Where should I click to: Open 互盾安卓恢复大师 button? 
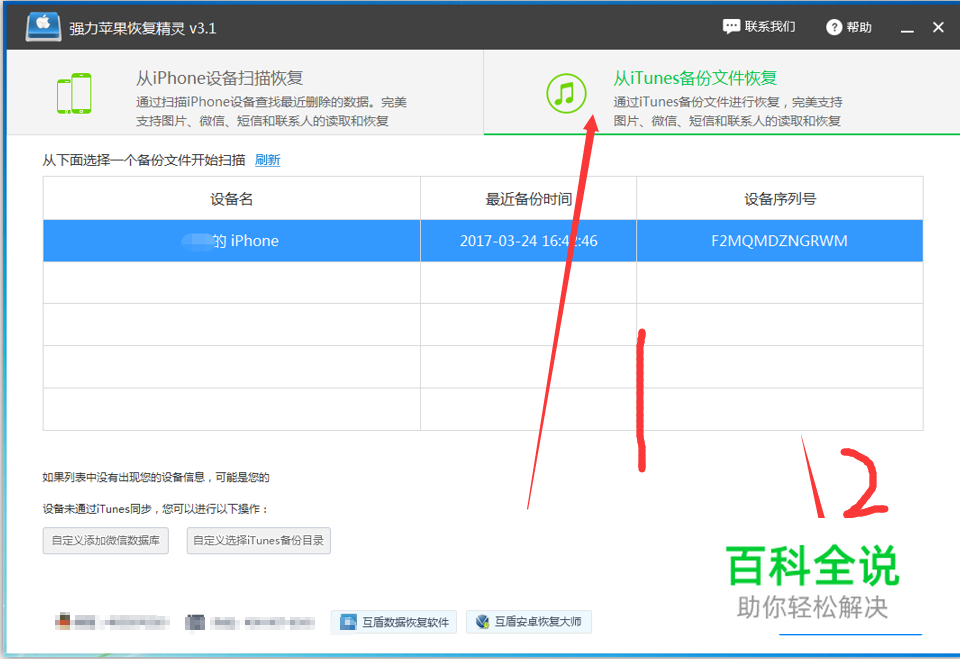pos(529,622)
